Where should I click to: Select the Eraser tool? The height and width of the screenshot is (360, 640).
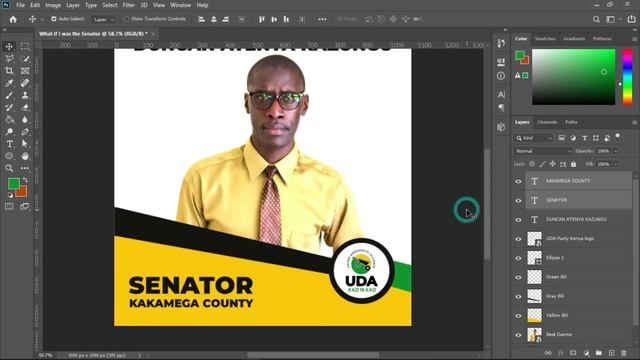[x=25, y=107]
